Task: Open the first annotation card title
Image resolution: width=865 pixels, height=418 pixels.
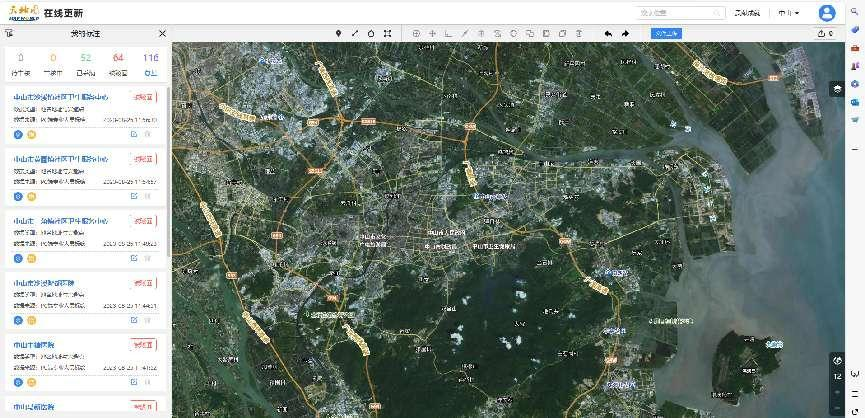Action: [x=61, y=97]
